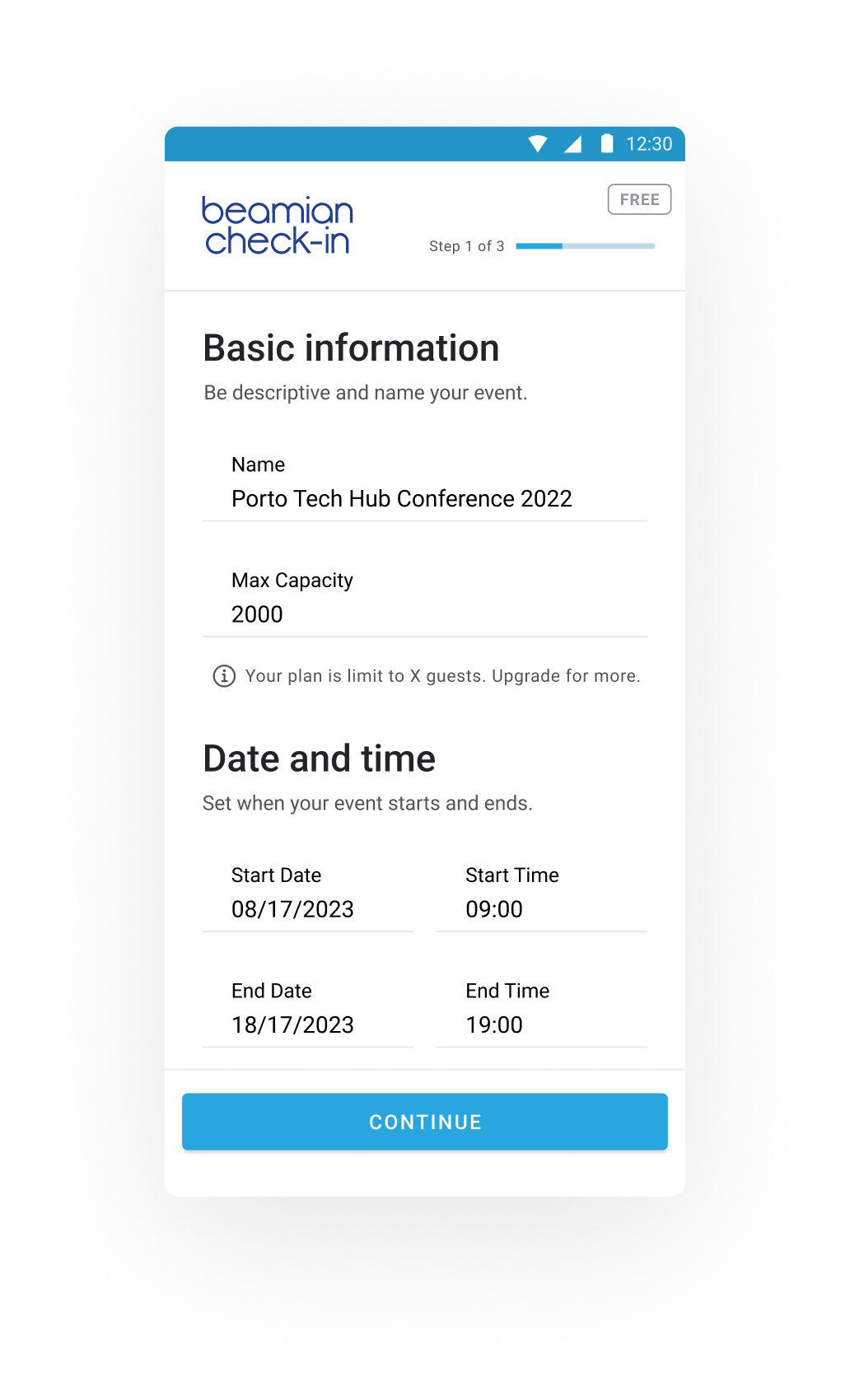This screenshot has width=850, height=1400.
Task: Click the step progress bar
Action: [x=585, y=246]
